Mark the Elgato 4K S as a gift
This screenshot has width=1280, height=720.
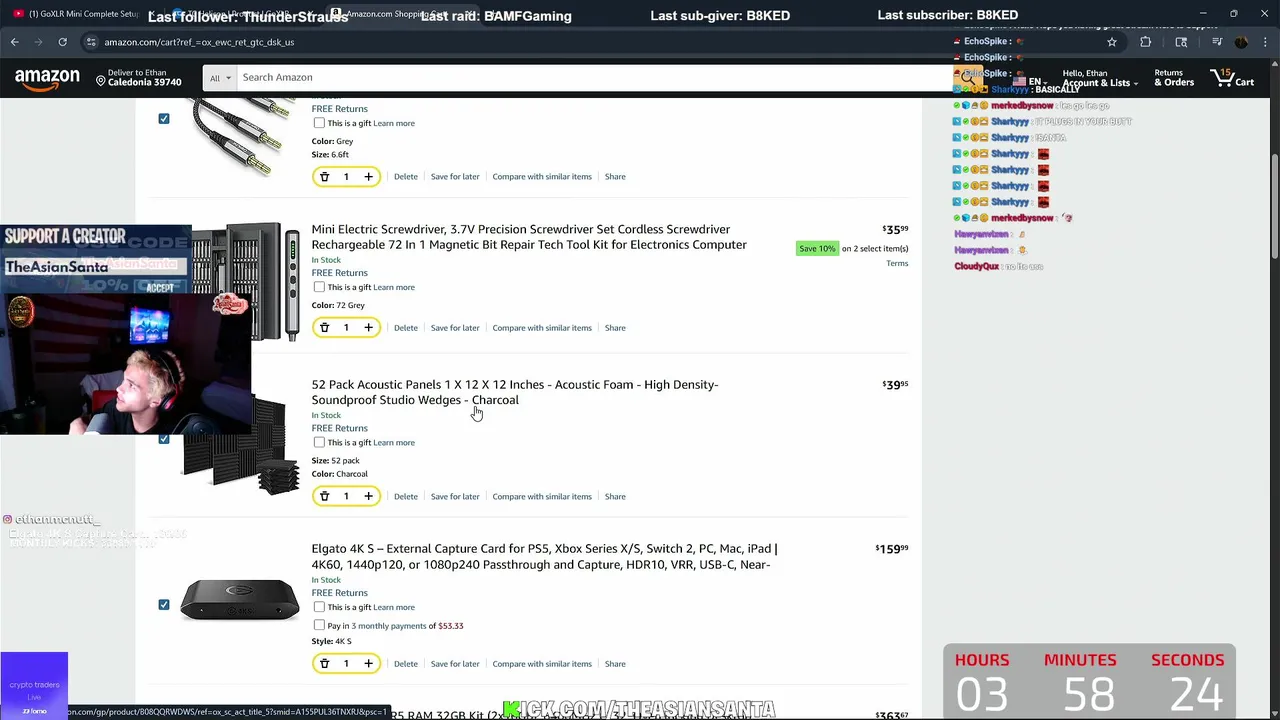click(319, 607)
